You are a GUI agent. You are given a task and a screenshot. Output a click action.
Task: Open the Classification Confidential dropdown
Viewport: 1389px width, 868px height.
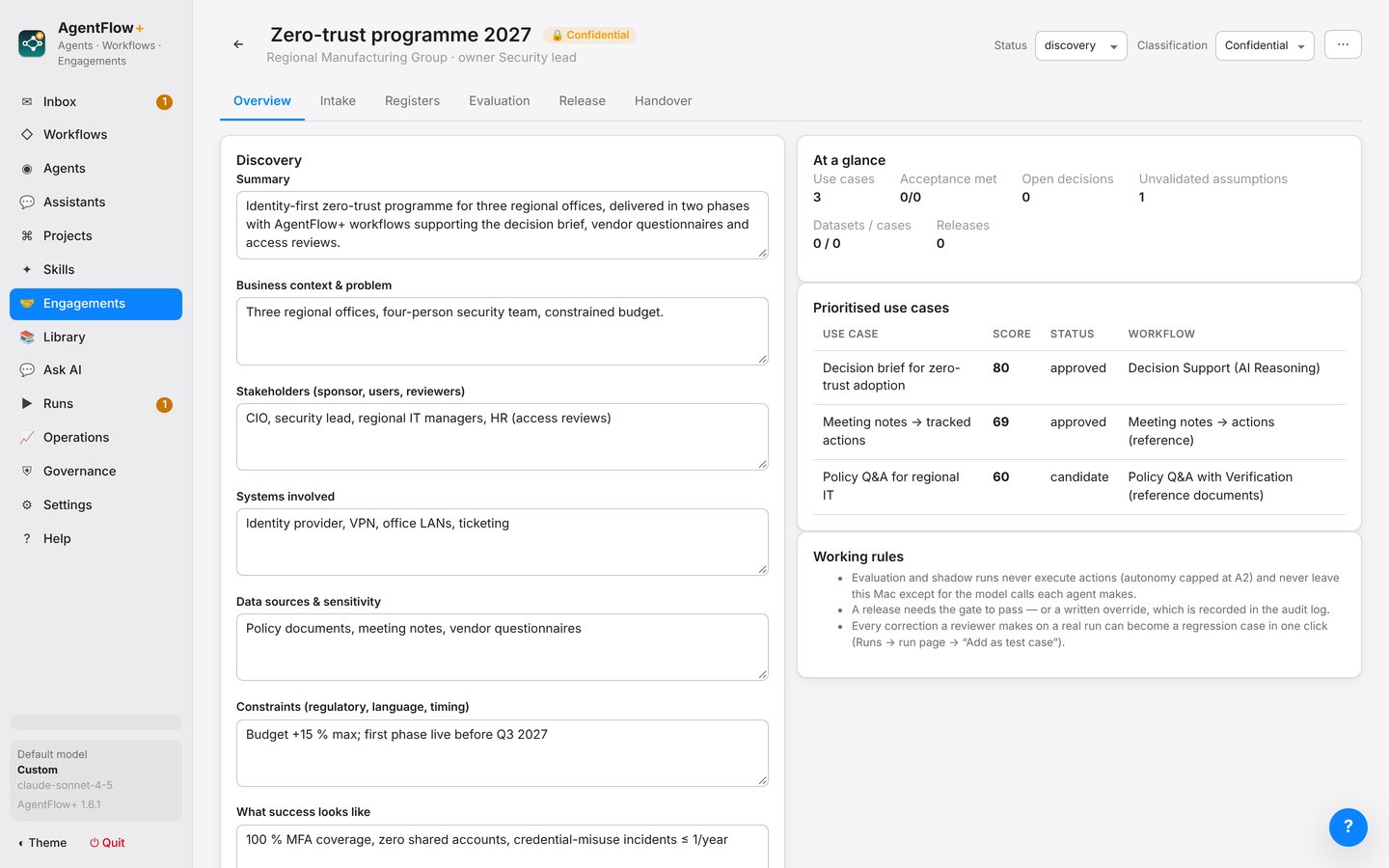point(1265,45)
